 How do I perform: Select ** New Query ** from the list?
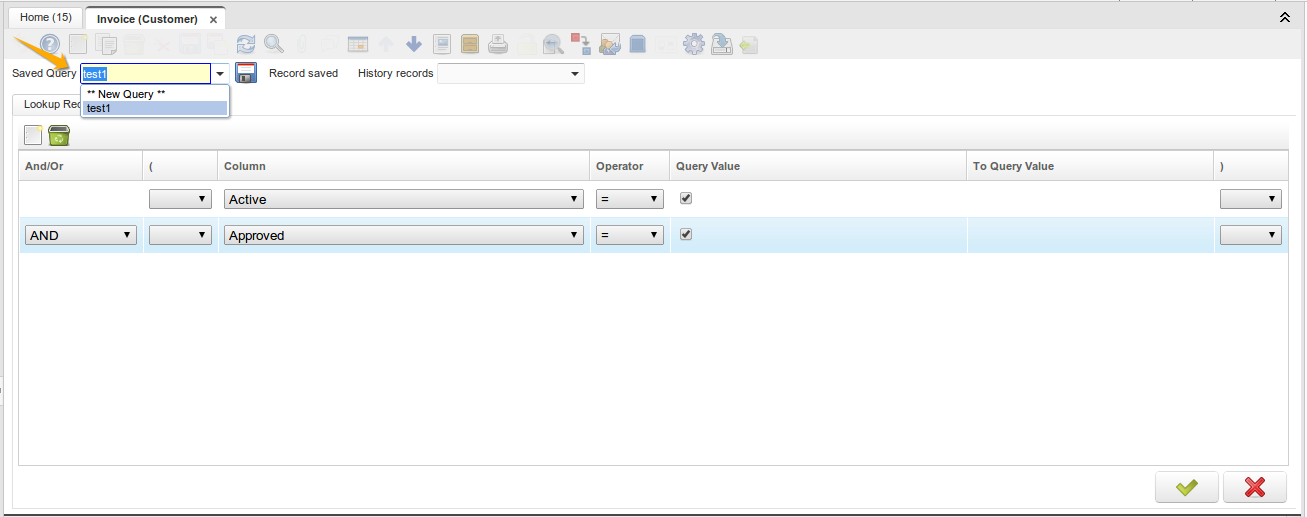(126, 94)
